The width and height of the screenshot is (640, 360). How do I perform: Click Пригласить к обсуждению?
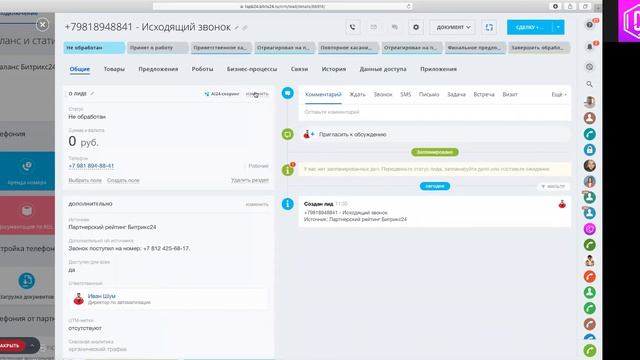tap(353, 134)
